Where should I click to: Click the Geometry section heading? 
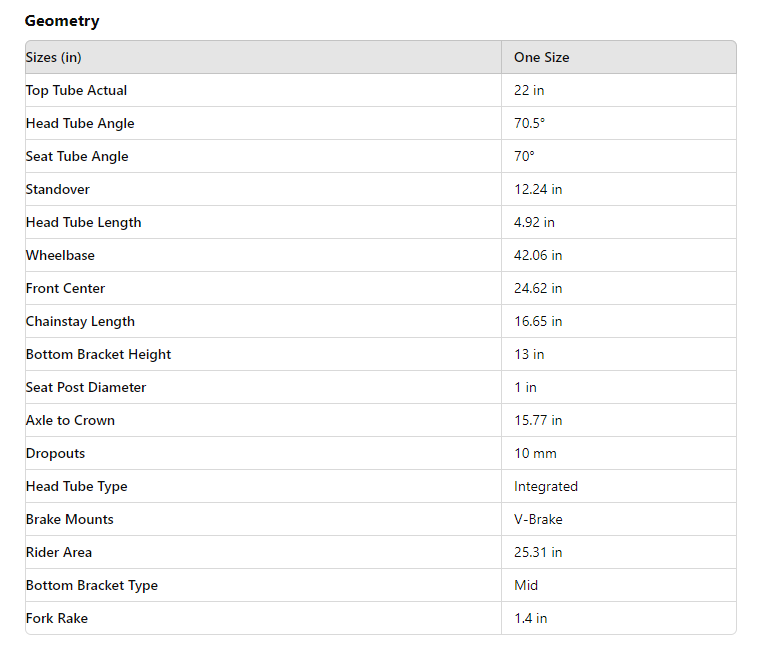pyautogui.click(x=62, y=21)
